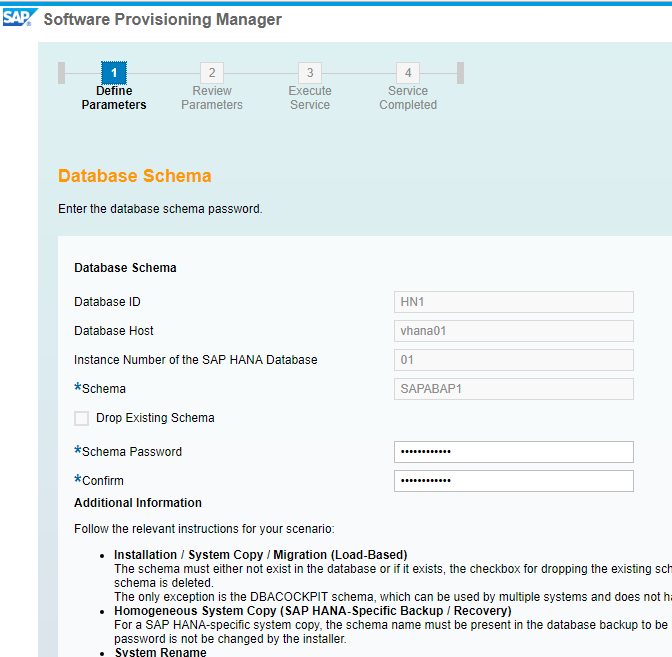Focus the Confirm password field
Screen dimensions: 672x657
pyautogui.click(x=513, y=481)
